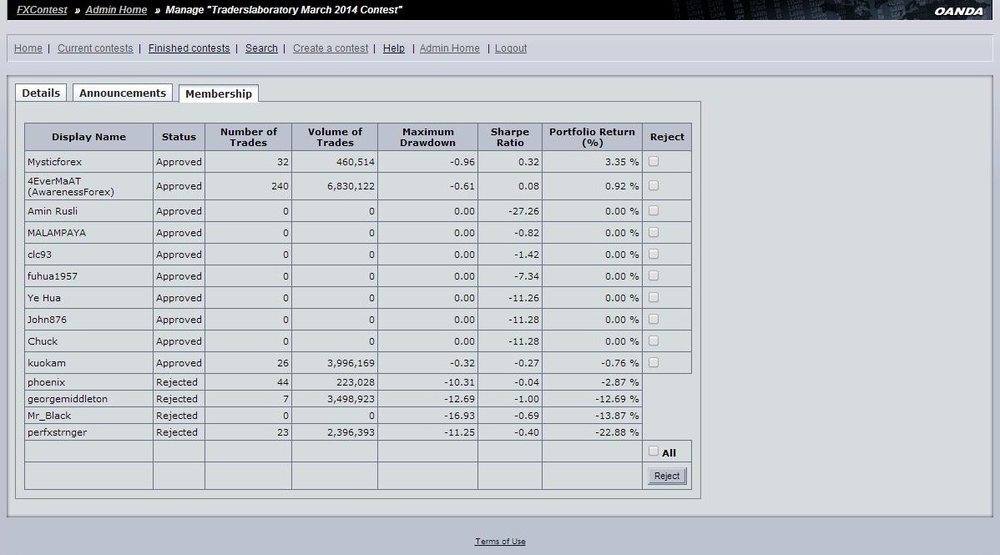Tick the Reject checkbox for 4EverMaAT
The width and height of the screenshot is (1000, 555).
654,186
